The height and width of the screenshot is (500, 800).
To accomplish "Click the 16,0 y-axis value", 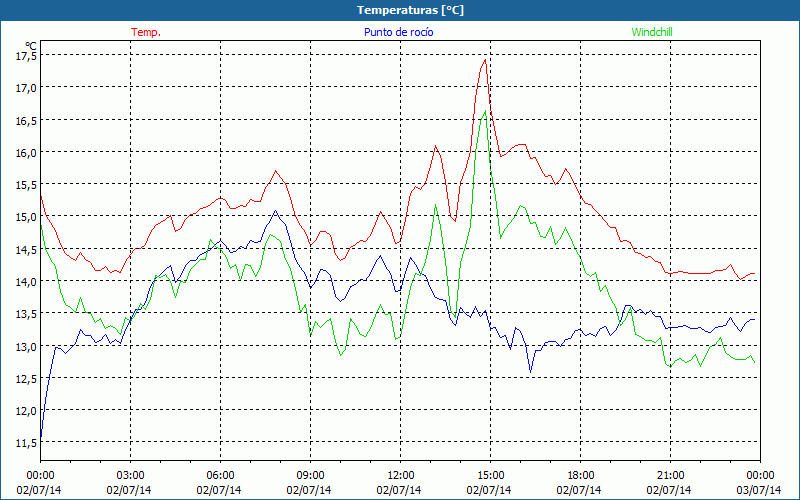I will point(26,153).
